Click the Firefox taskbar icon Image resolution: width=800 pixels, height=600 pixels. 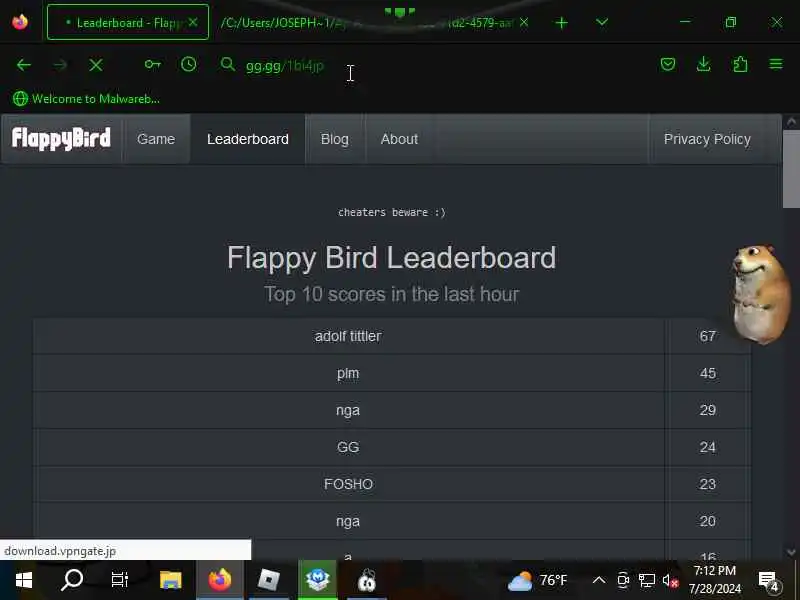coord(220,580)
